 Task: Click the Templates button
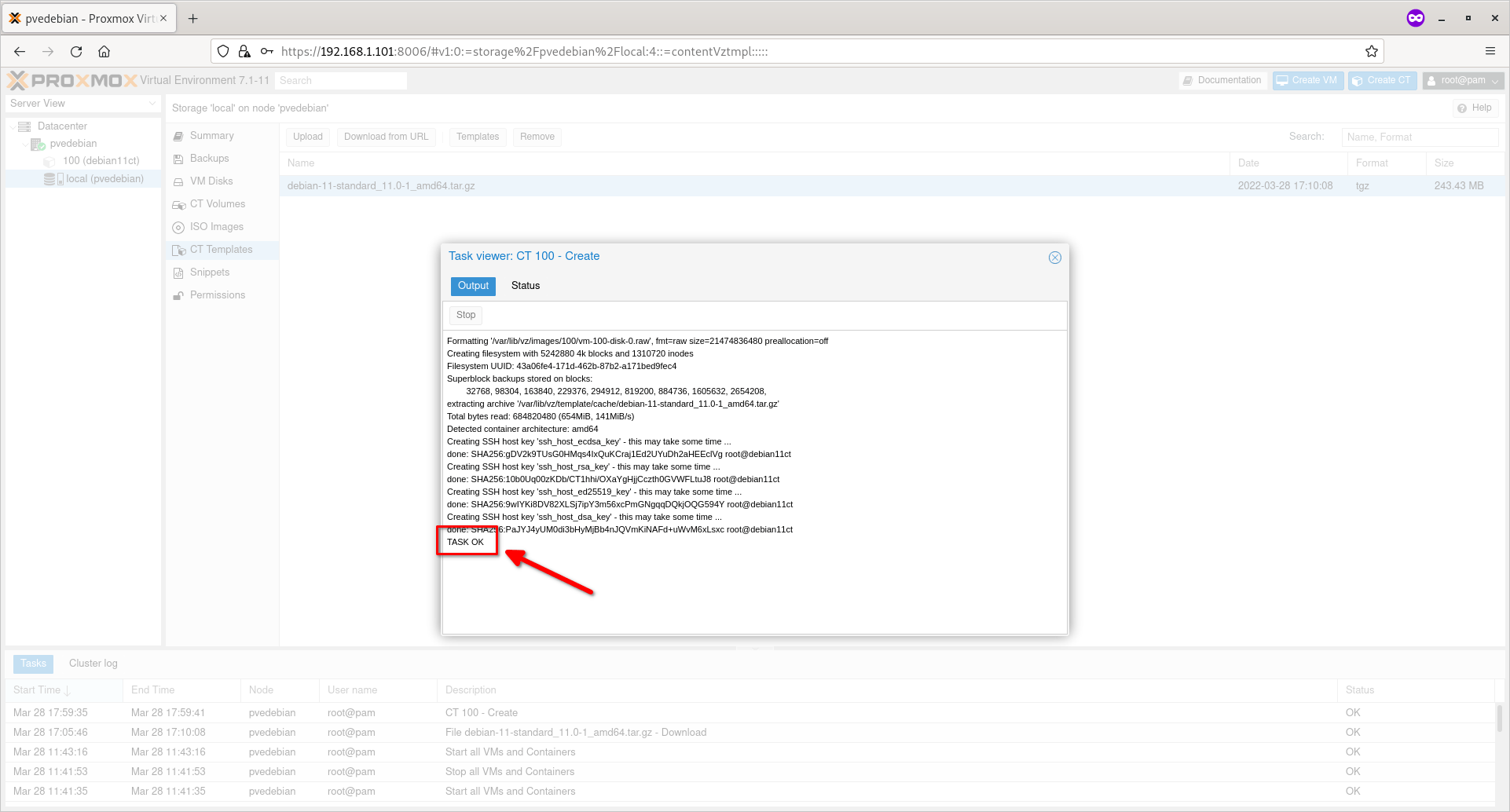click(x=478, y=137)
